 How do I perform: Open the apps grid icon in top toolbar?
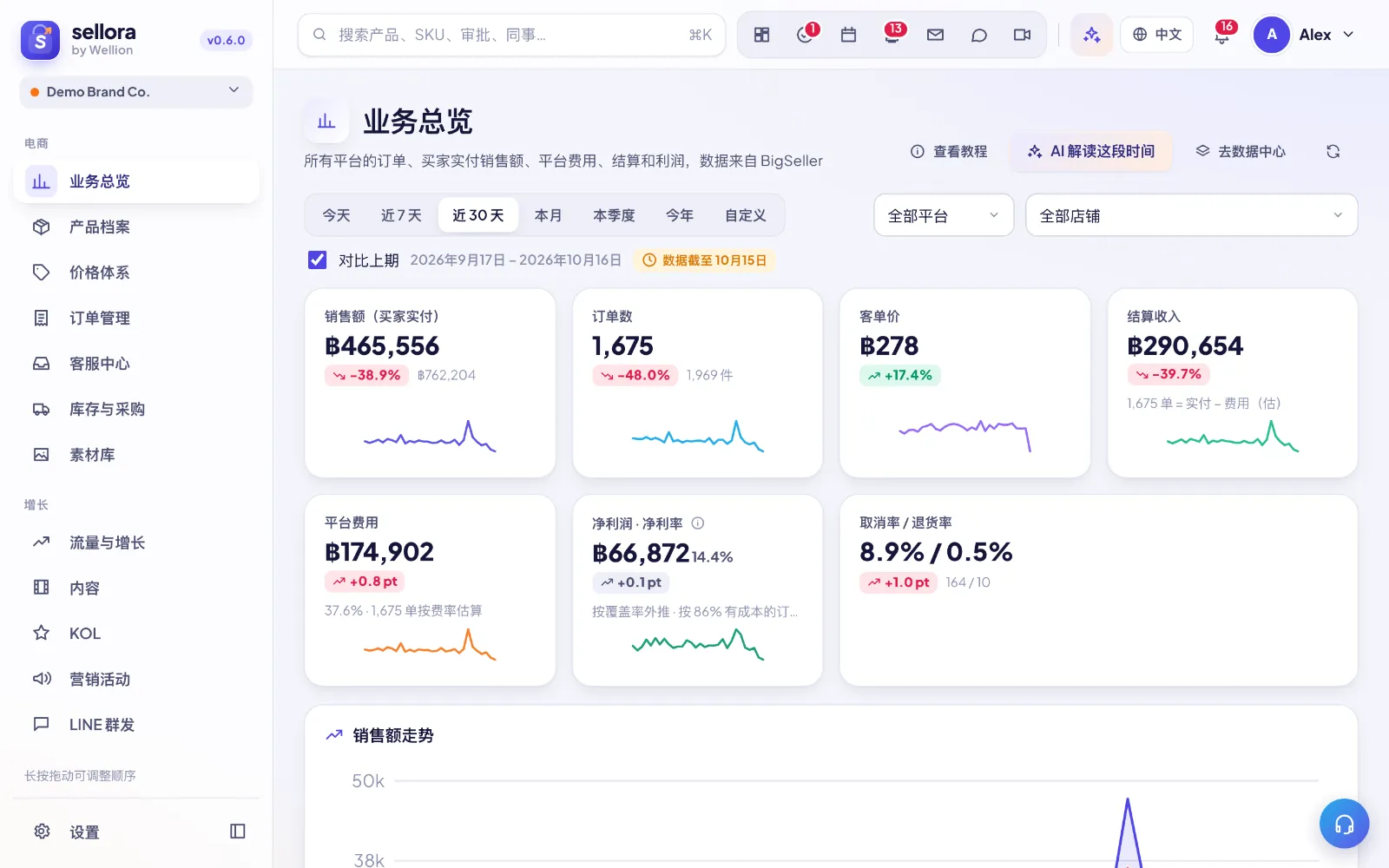coord(761,35)
